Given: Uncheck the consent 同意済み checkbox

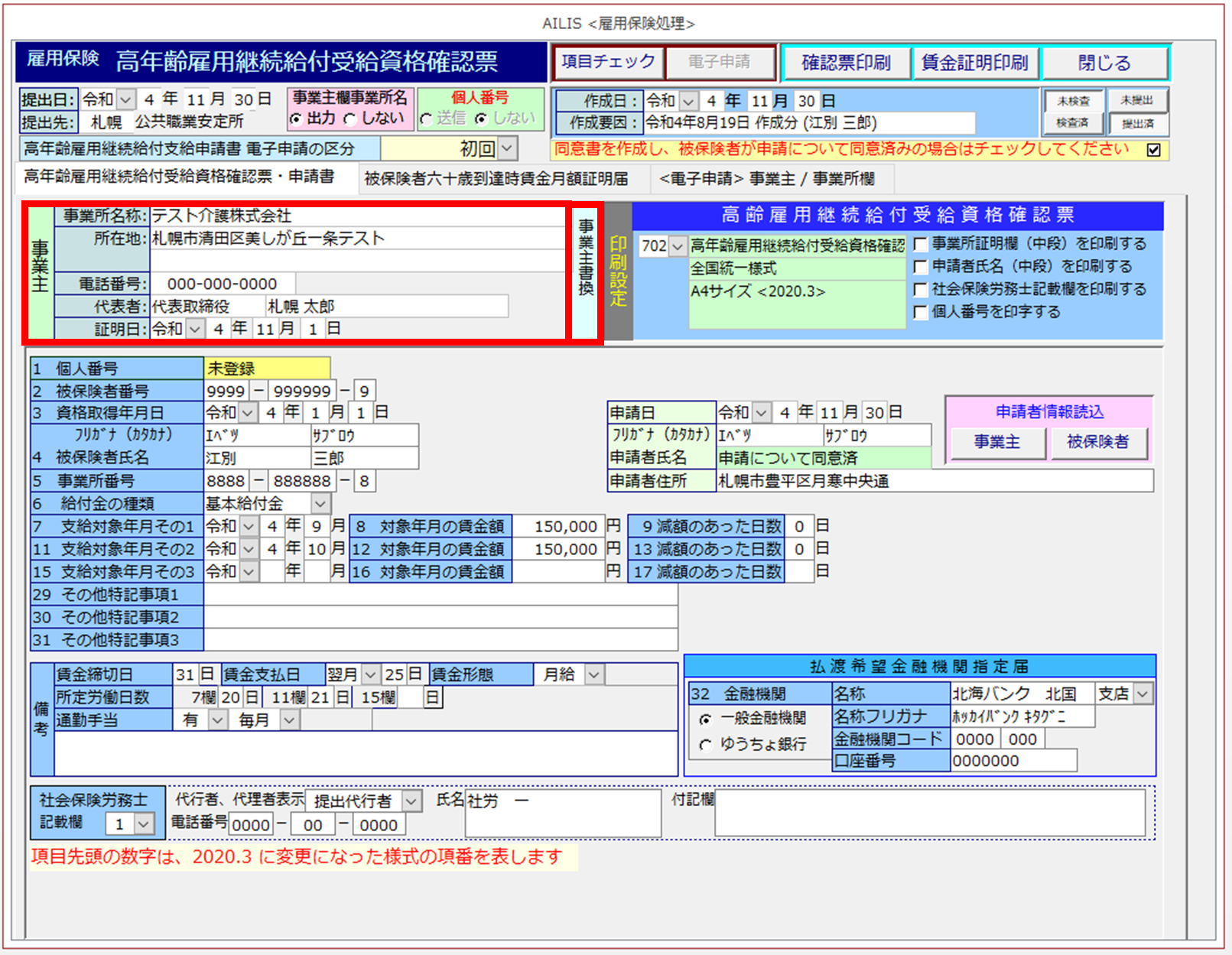Looking at the screenshot, I should [x=1153, y=150].
